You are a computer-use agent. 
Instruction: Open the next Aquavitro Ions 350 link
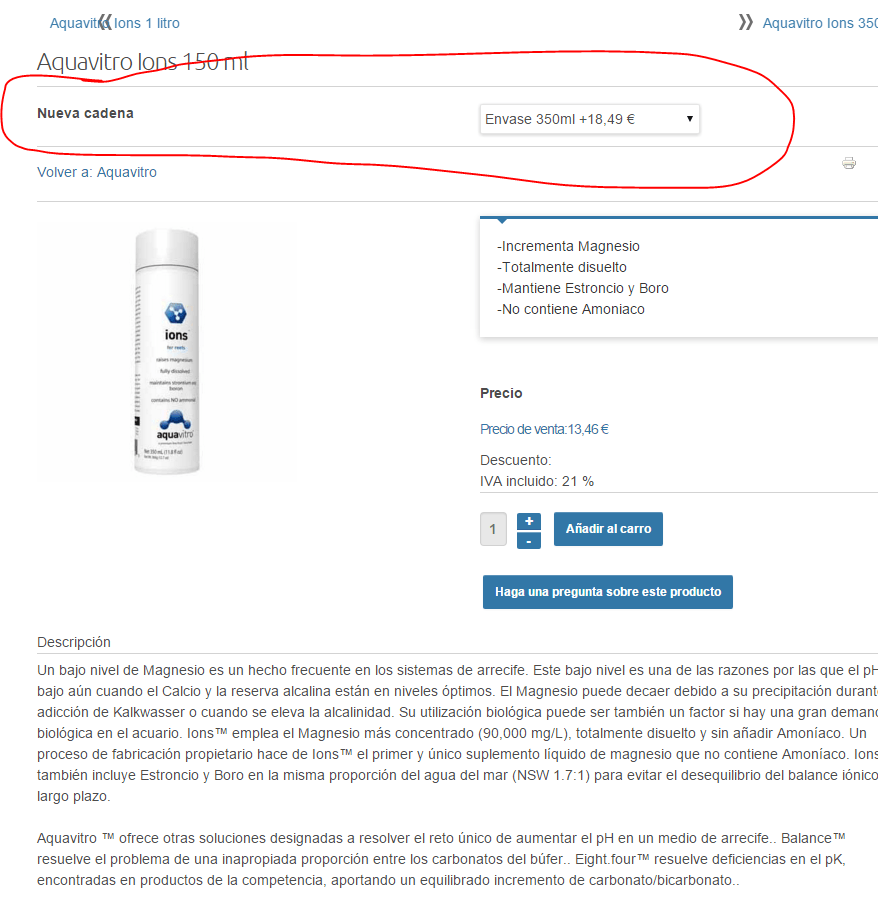pyautogui.click(x=820, y=23)
